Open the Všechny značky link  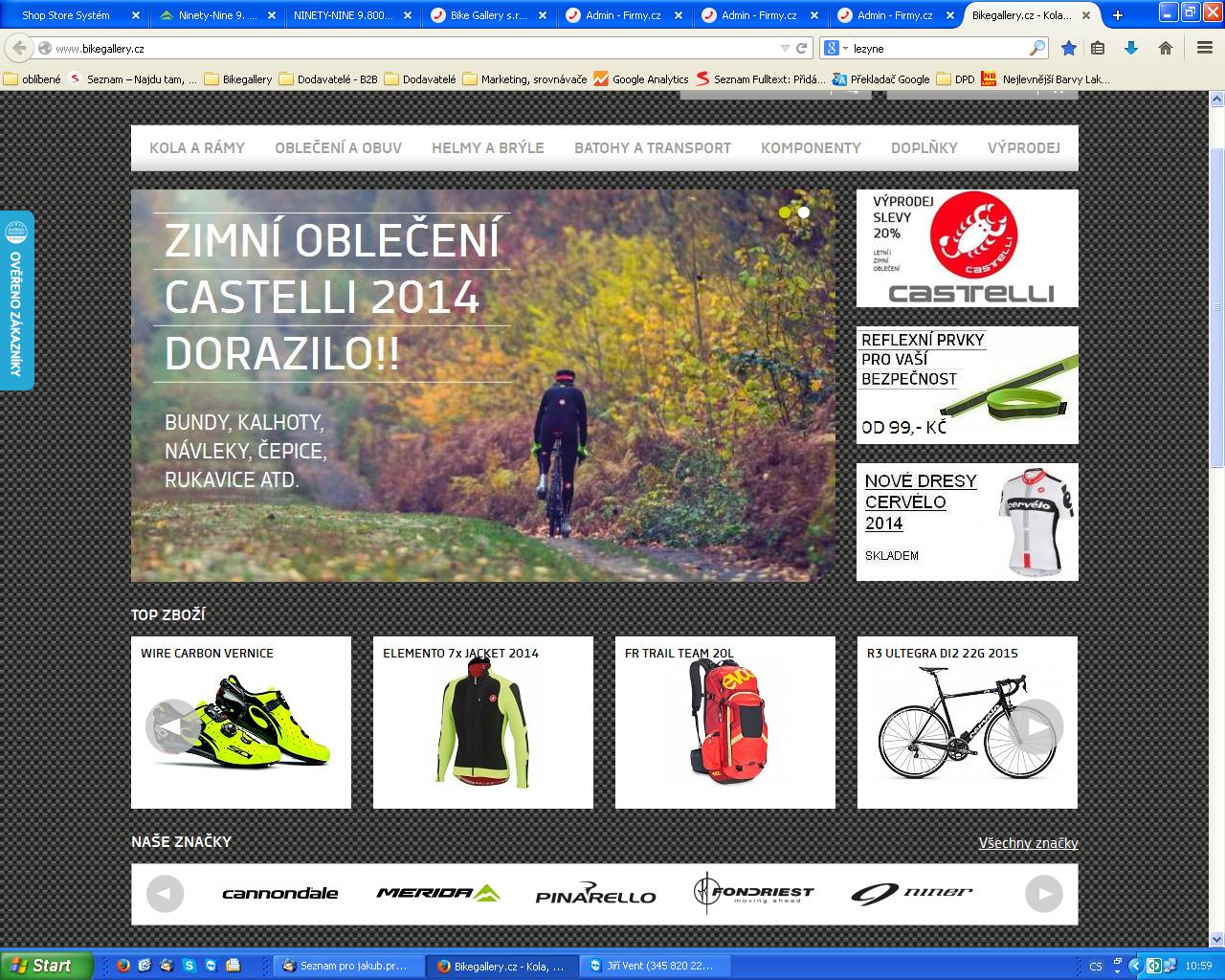(1028, 843)
